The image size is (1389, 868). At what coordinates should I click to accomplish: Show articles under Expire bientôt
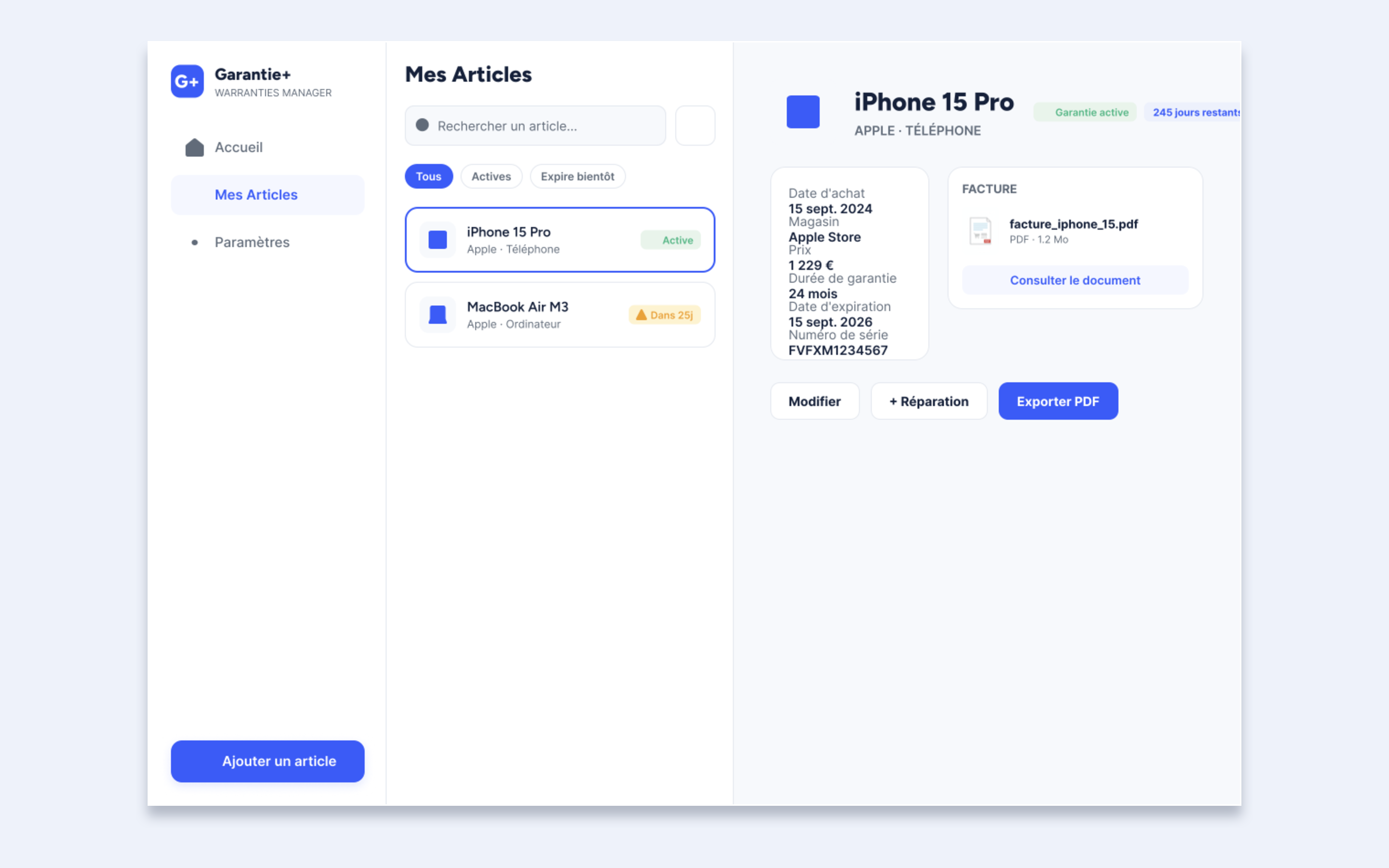coord(577,176)
